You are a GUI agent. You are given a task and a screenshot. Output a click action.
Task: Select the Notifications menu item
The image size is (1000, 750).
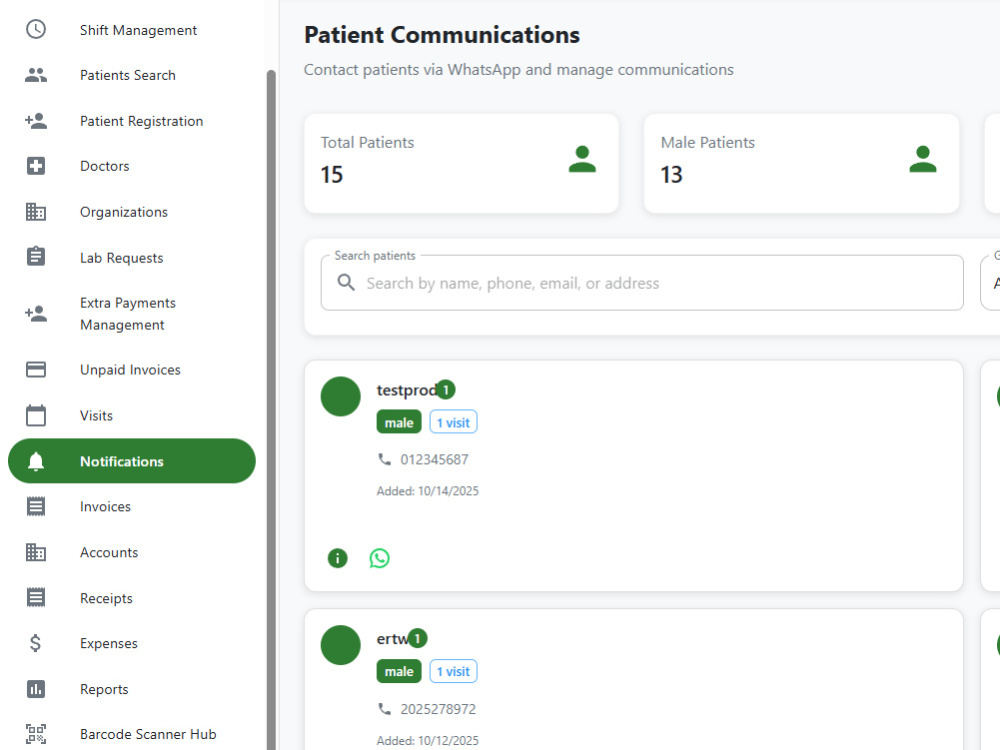click(132, 461)
